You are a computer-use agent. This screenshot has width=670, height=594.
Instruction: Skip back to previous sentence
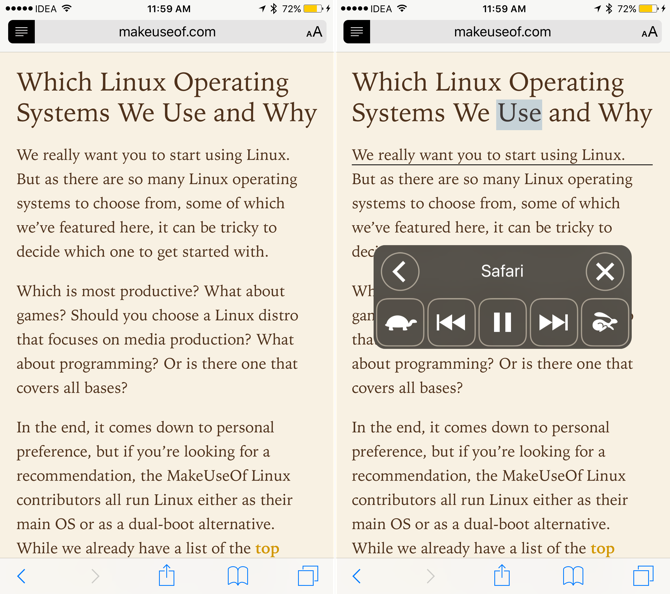451,322
